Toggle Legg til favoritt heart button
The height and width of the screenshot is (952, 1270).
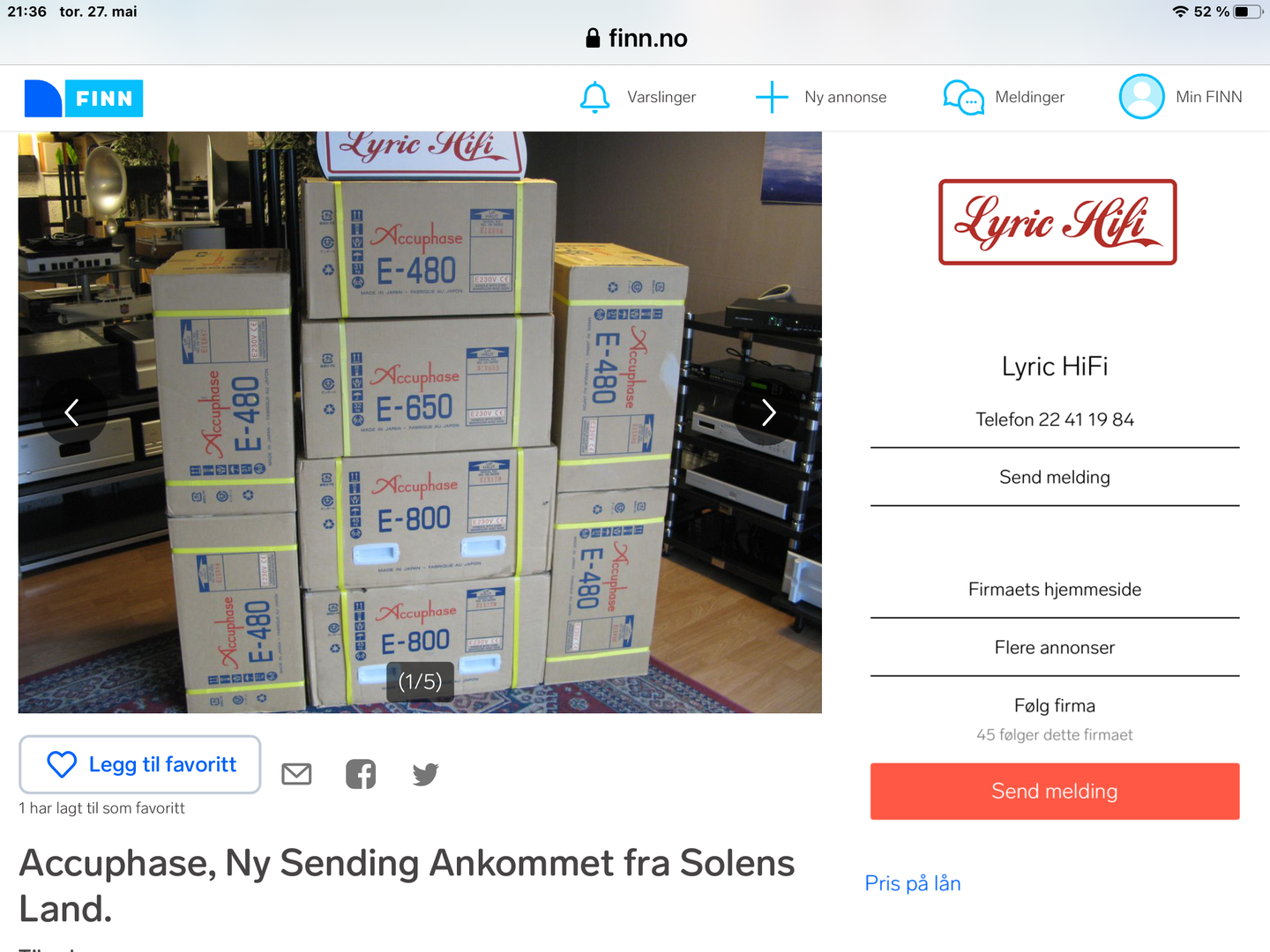[x=140, y=764]
